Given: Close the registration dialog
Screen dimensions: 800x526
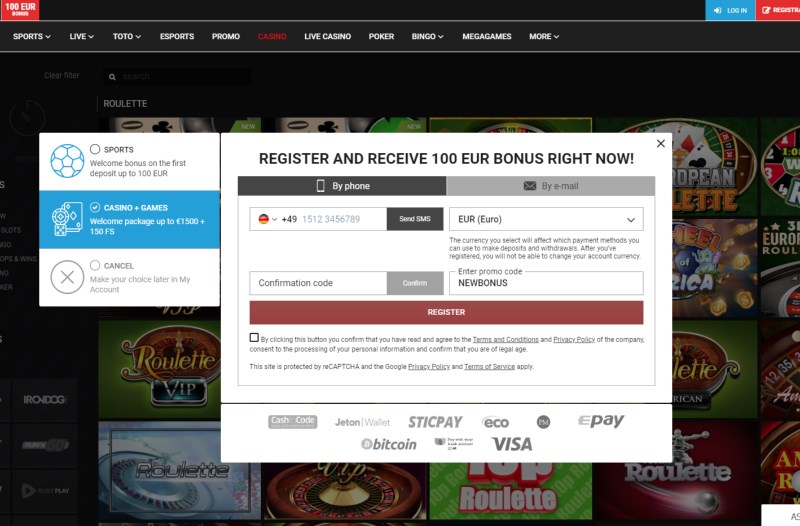Looking at the screenshot, I should (661, 143).
